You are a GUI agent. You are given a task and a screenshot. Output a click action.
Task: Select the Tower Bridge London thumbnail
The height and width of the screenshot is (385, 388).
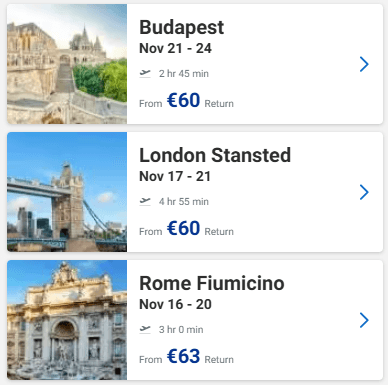pyautogui.click(x=67, y=192)
